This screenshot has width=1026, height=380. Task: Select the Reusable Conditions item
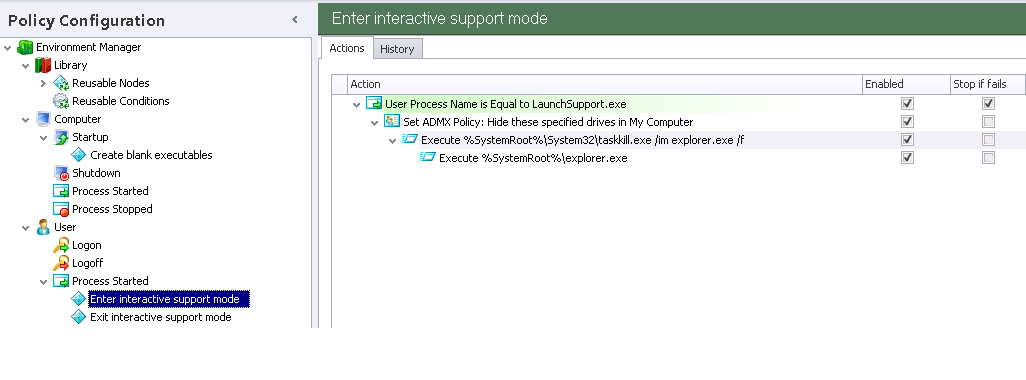coord(120,101)
